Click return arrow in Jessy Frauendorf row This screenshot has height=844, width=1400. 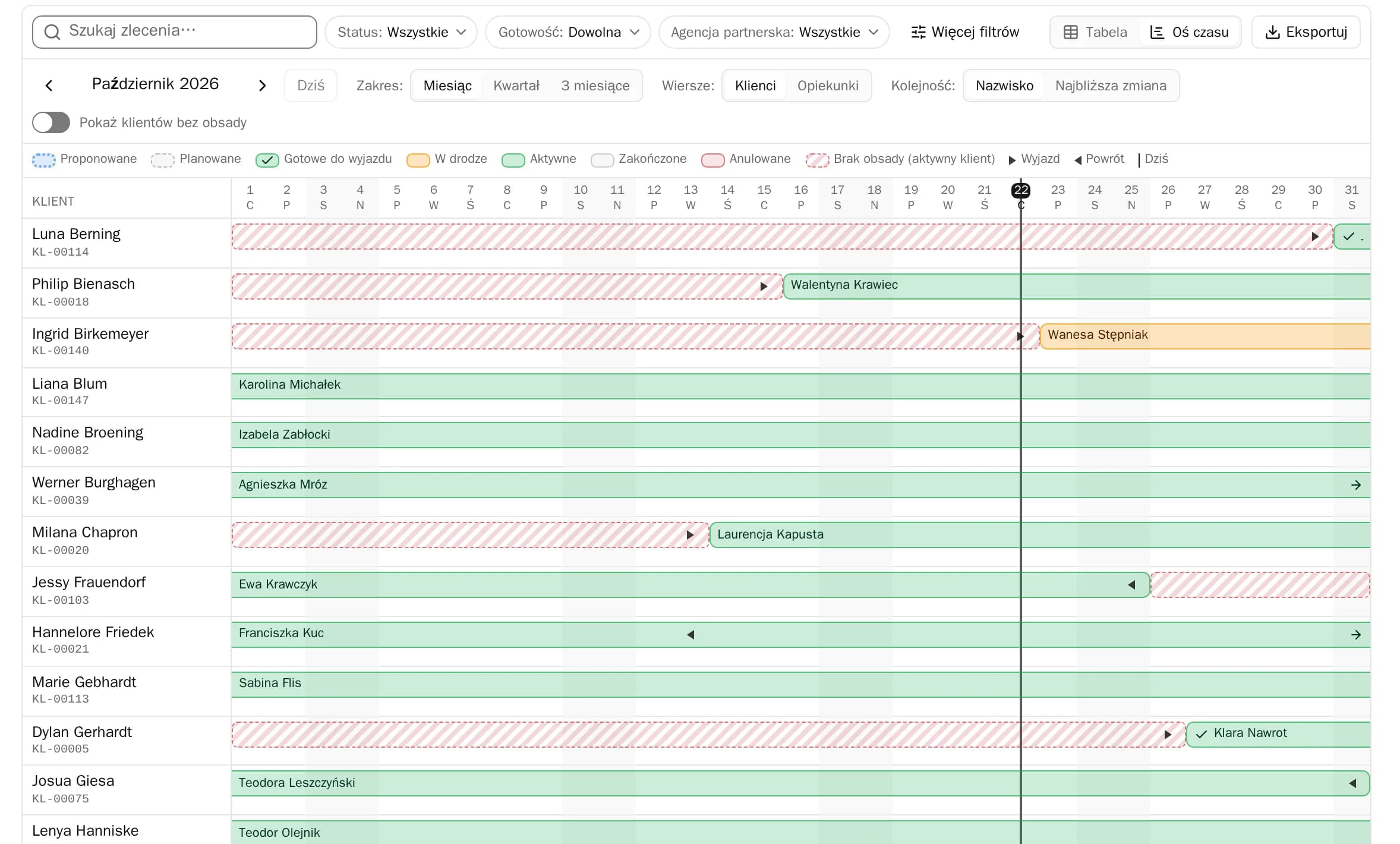1131,585
